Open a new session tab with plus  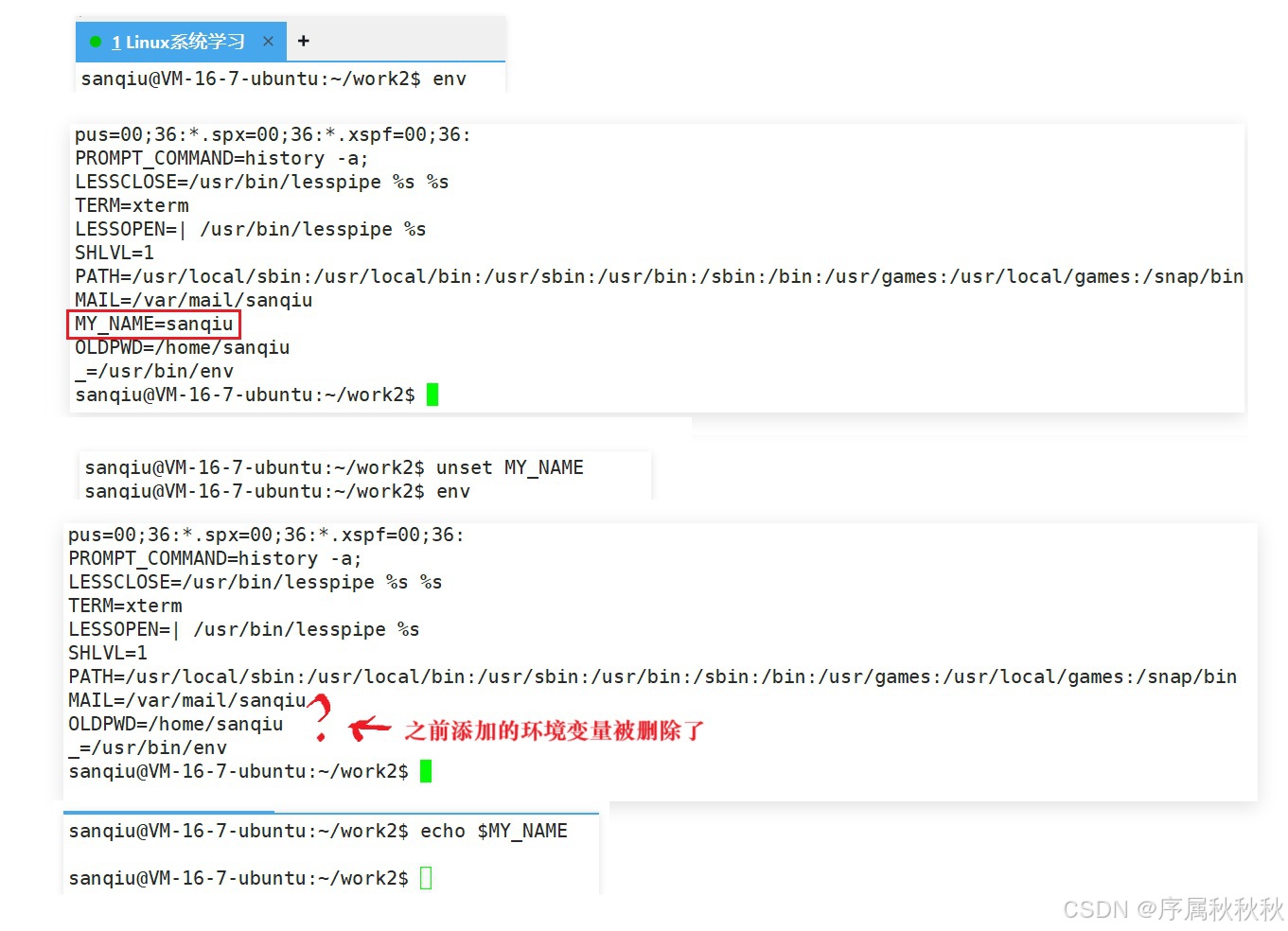tap(303, 41)
